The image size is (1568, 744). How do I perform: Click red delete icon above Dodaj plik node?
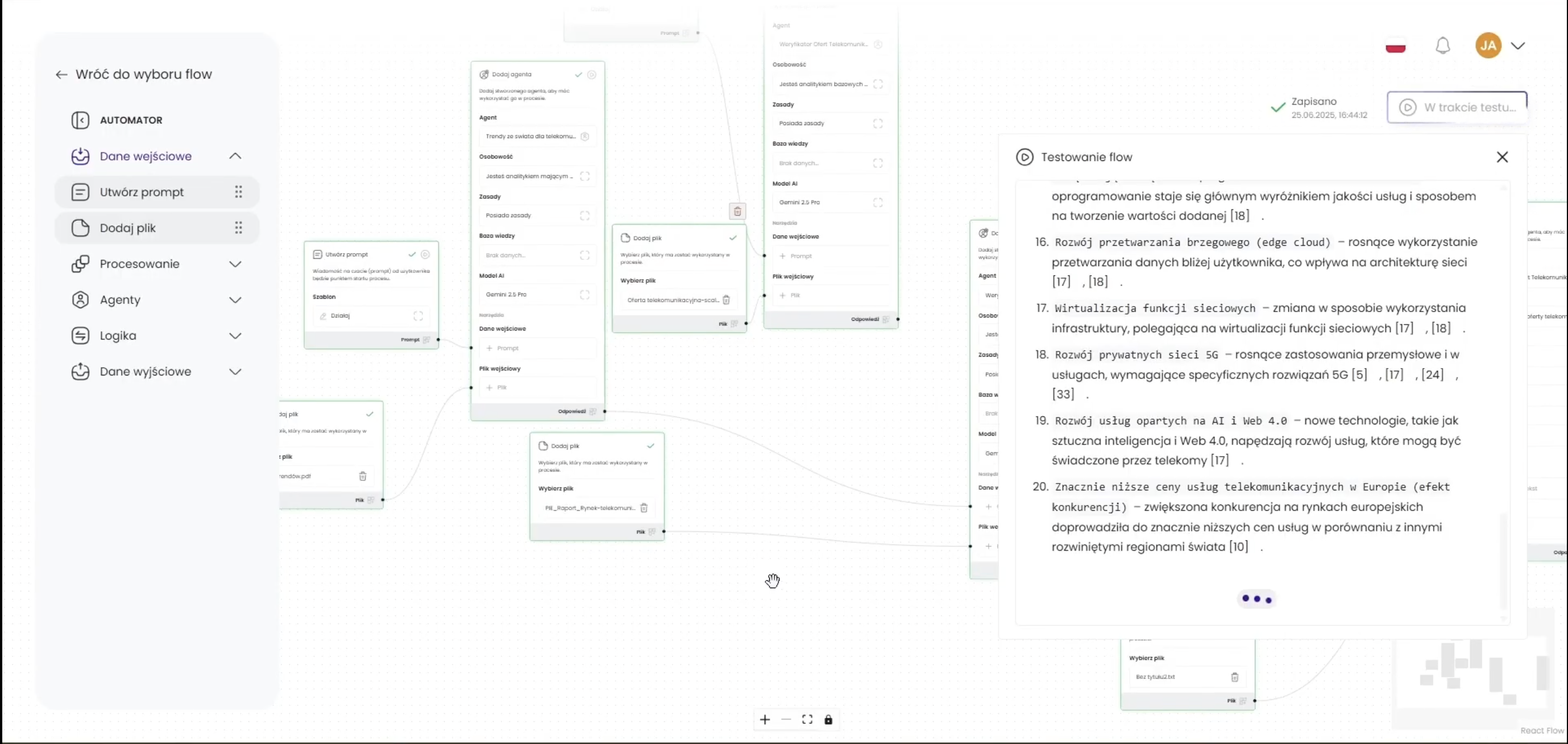coord(737,211)
